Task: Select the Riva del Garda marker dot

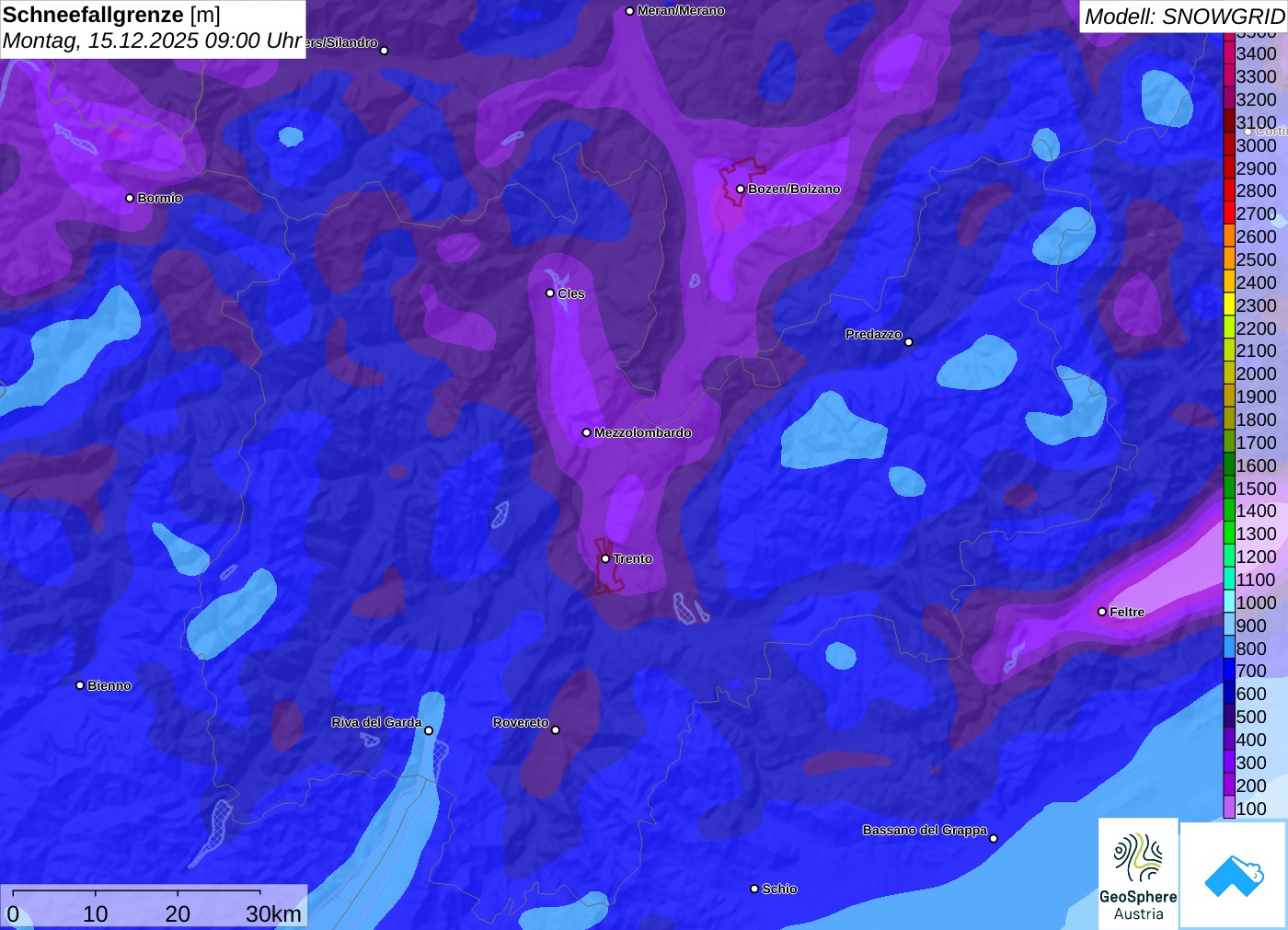Action: [x=429, y=730]
